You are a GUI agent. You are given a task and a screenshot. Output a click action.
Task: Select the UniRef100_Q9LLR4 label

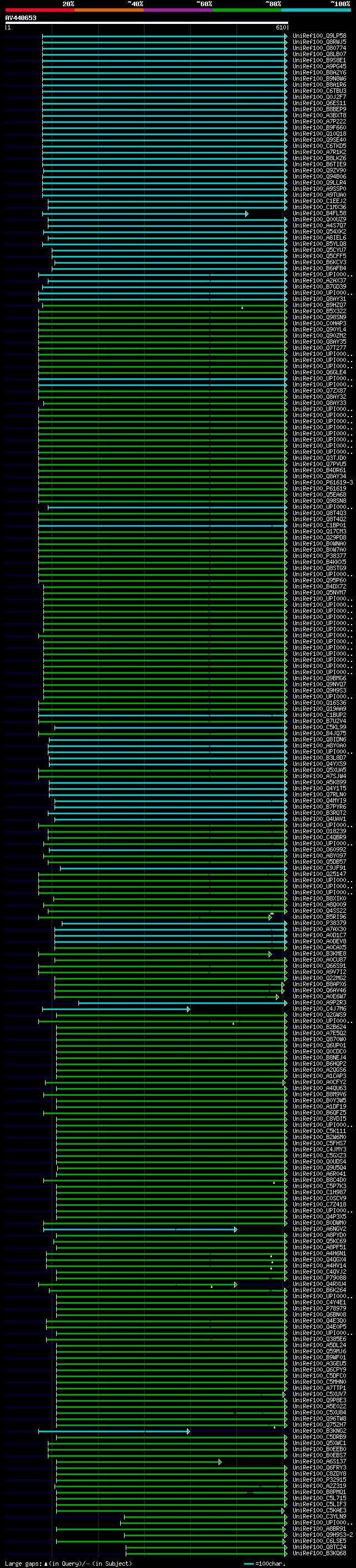pyautogui.click(x=319, y=182)
